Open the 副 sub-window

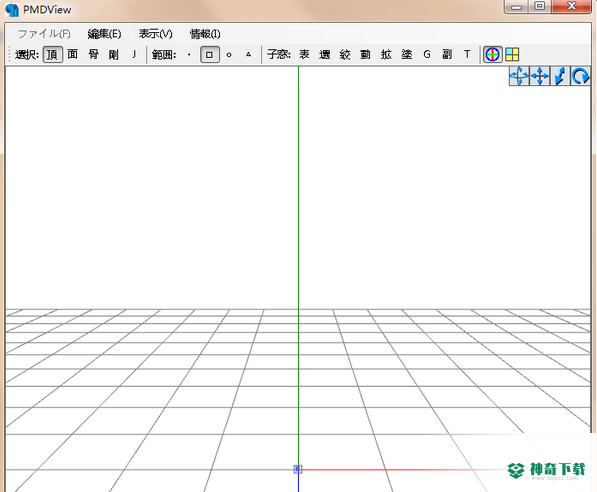pyautogui.click(x=447, y=54)
